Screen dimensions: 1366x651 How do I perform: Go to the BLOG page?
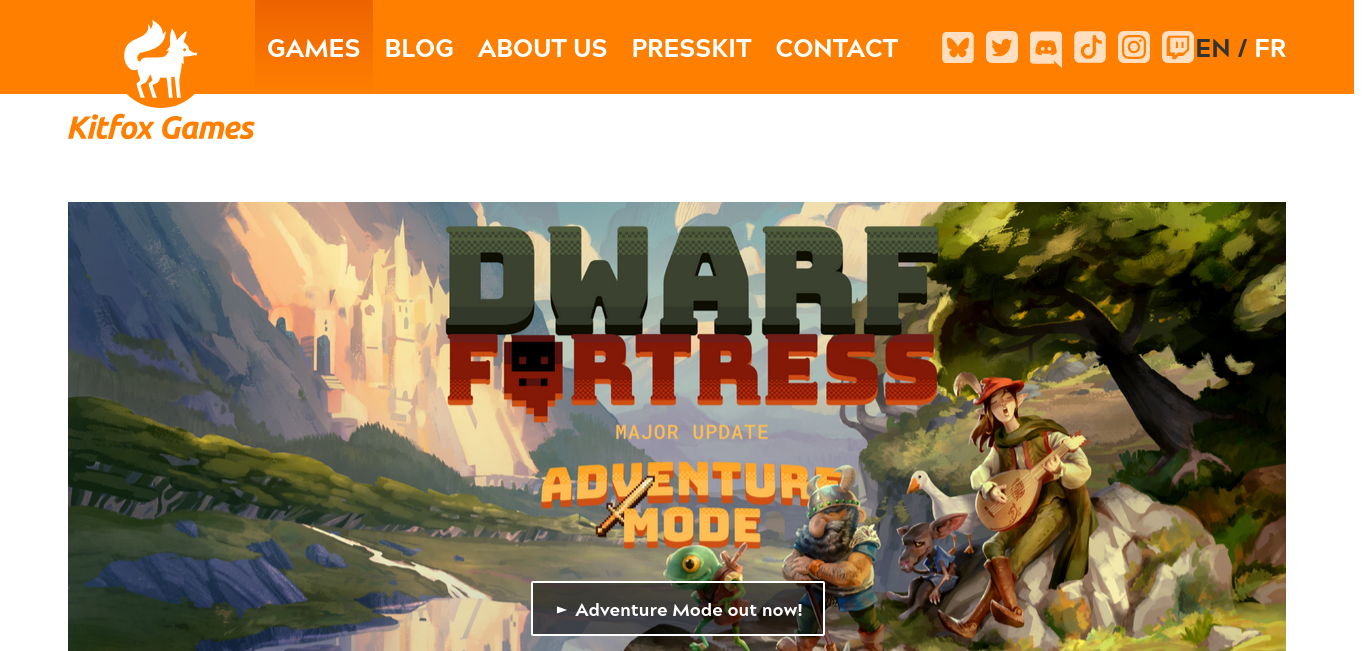tap(419, 48)
